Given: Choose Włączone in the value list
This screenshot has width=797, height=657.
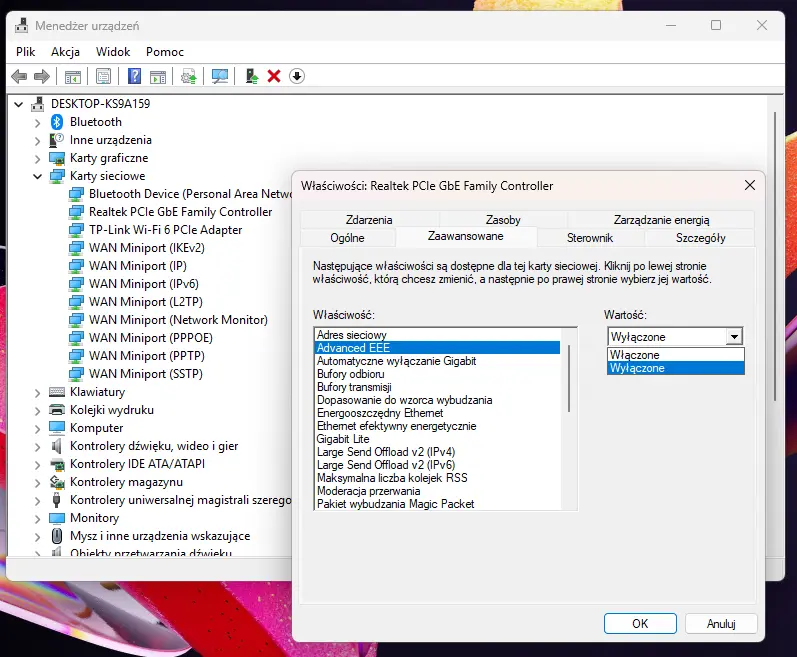Looking at the screenshot, I should click(x=676, y=355).
